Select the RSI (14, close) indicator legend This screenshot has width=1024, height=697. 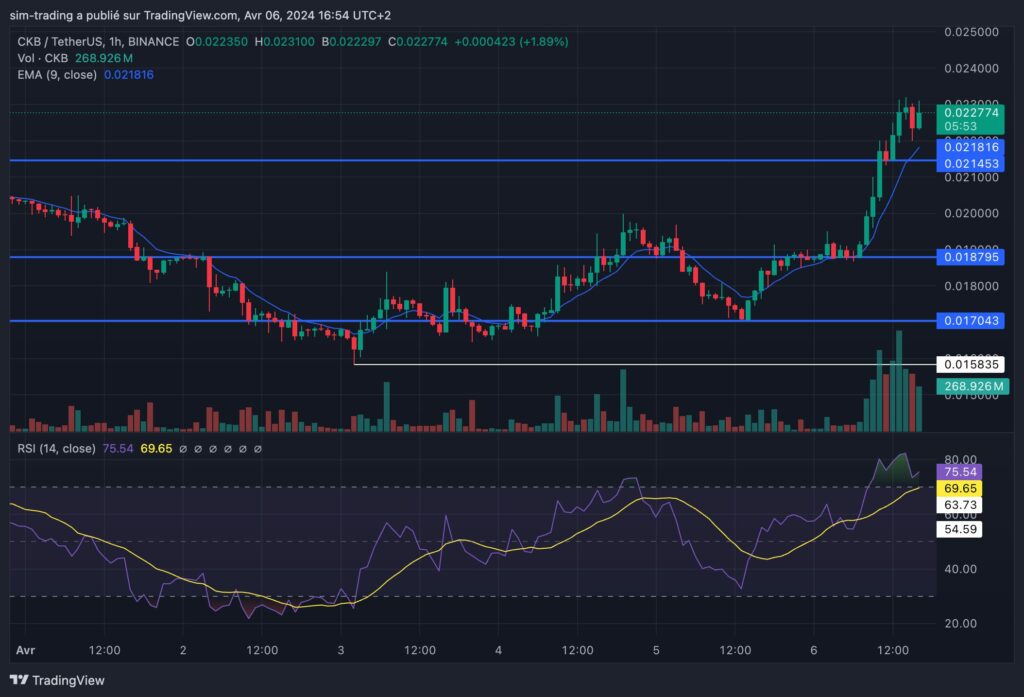pyautogui.click(x=56, y=449)
